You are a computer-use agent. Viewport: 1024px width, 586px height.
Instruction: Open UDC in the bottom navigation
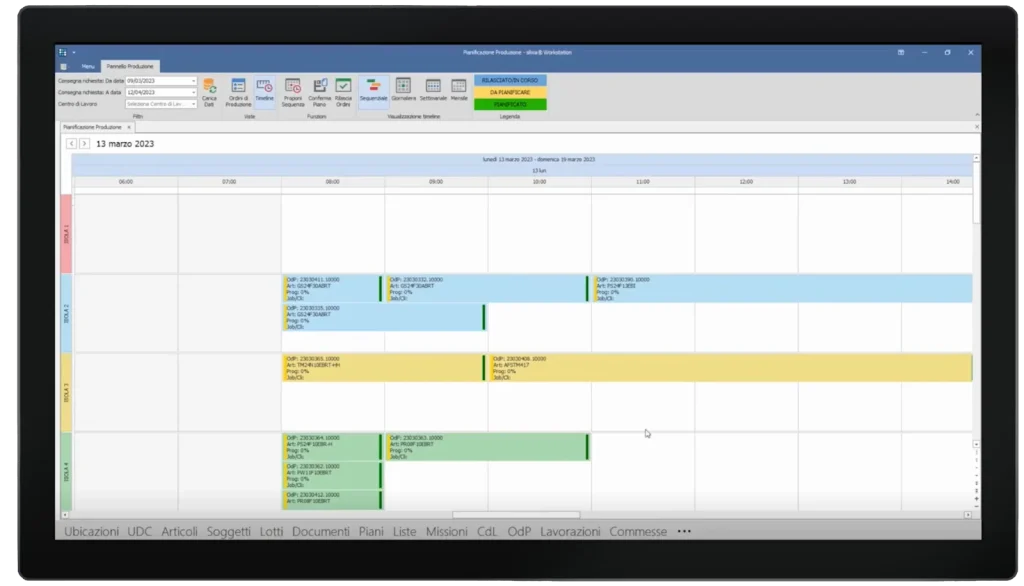pos(140,532)
